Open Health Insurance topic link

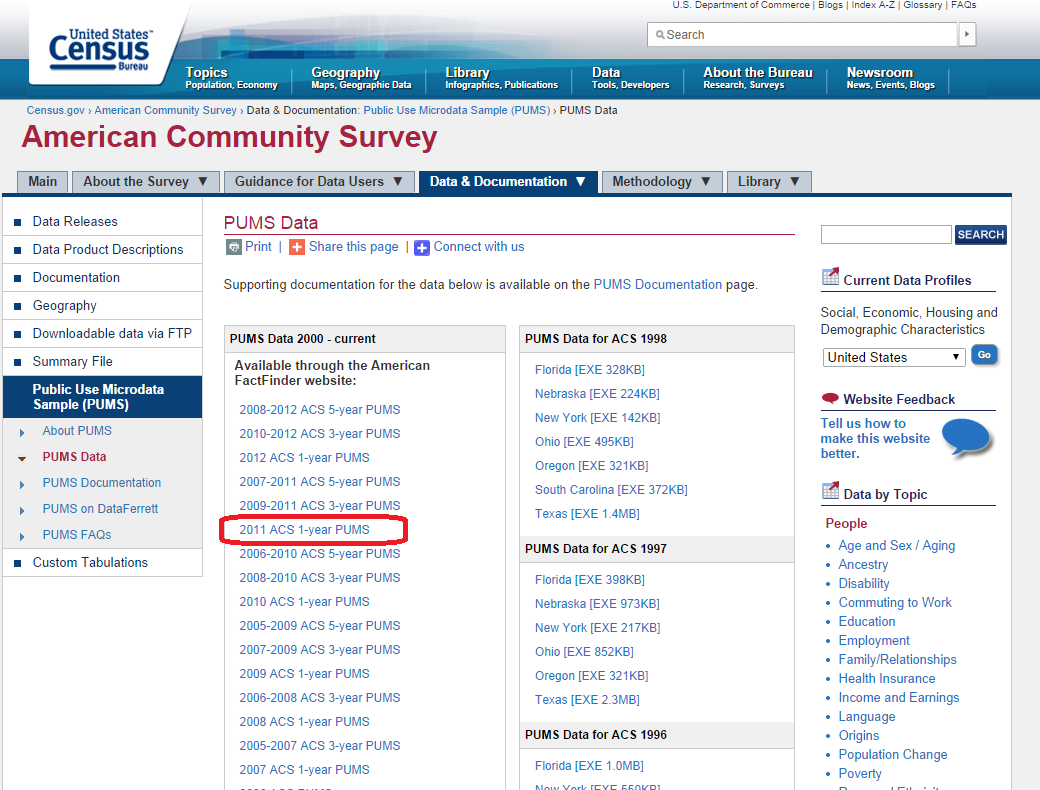[887, 679]
